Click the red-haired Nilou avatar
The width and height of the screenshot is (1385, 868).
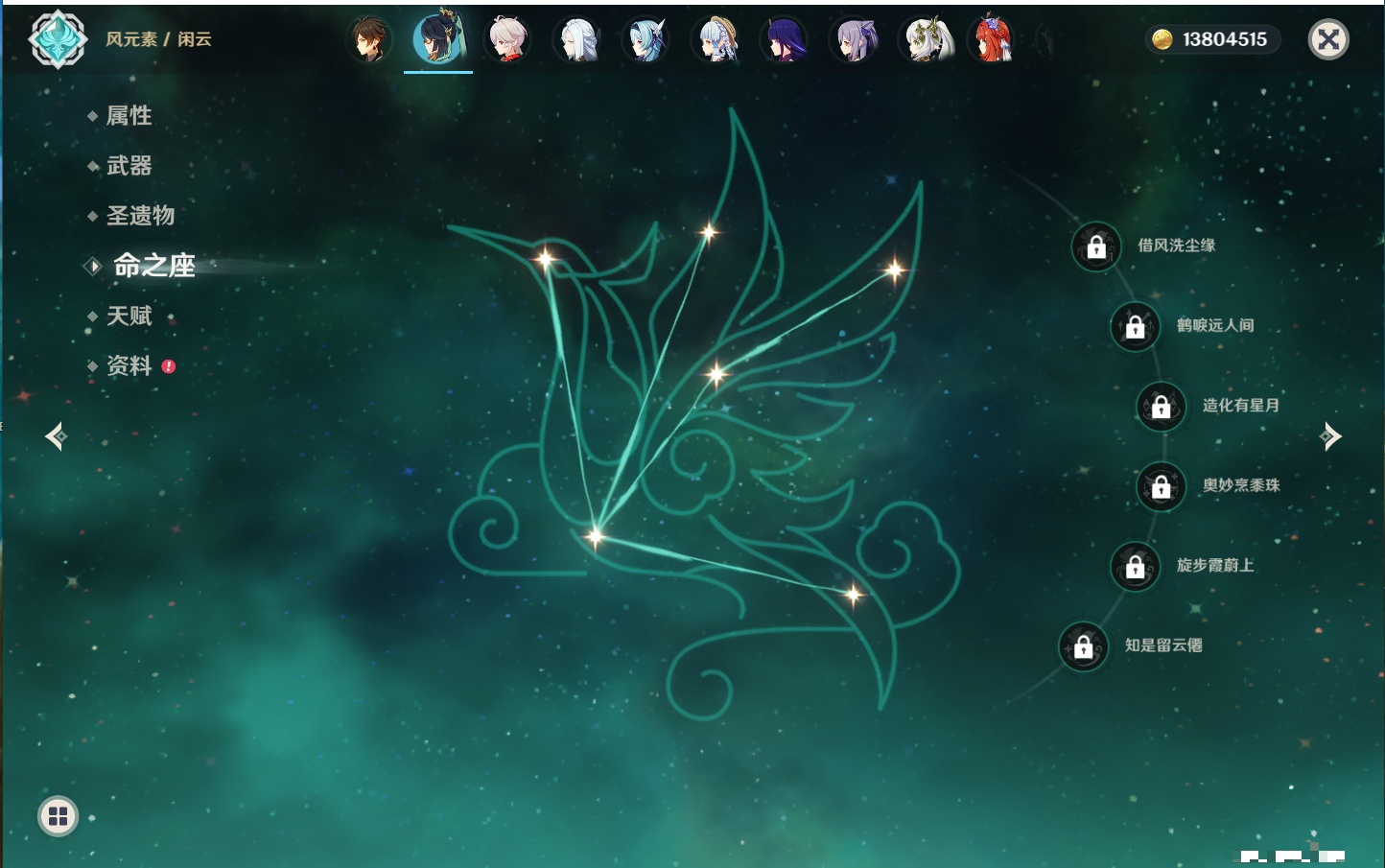(994, 40)
